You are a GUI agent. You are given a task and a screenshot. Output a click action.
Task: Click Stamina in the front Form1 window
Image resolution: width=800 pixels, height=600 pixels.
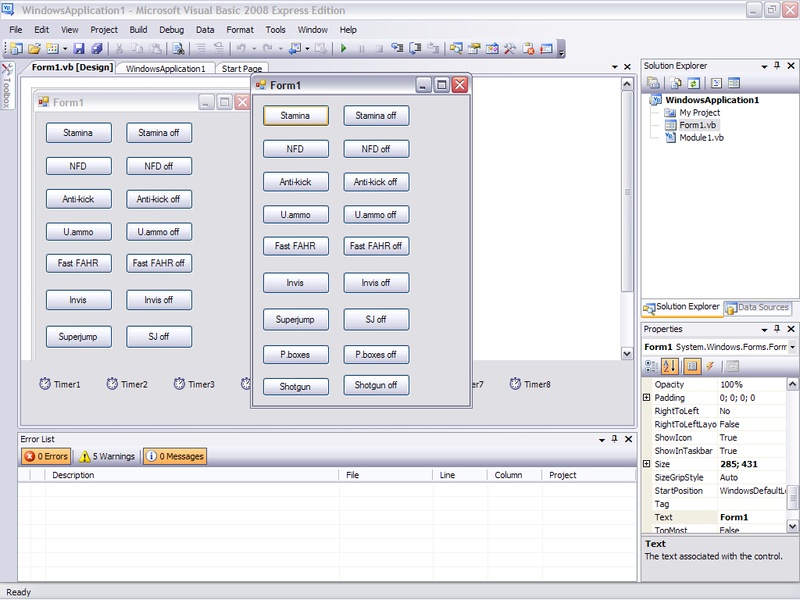(x=295, y=115)
